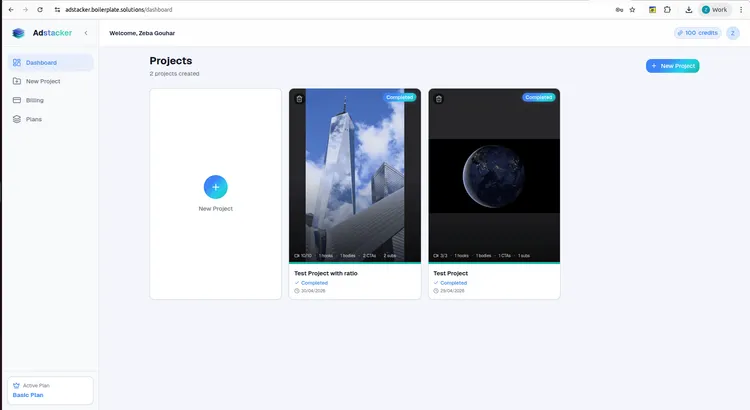Reload the page
Image resolution: width=750 pixels, height=410 pixels.
40,10
